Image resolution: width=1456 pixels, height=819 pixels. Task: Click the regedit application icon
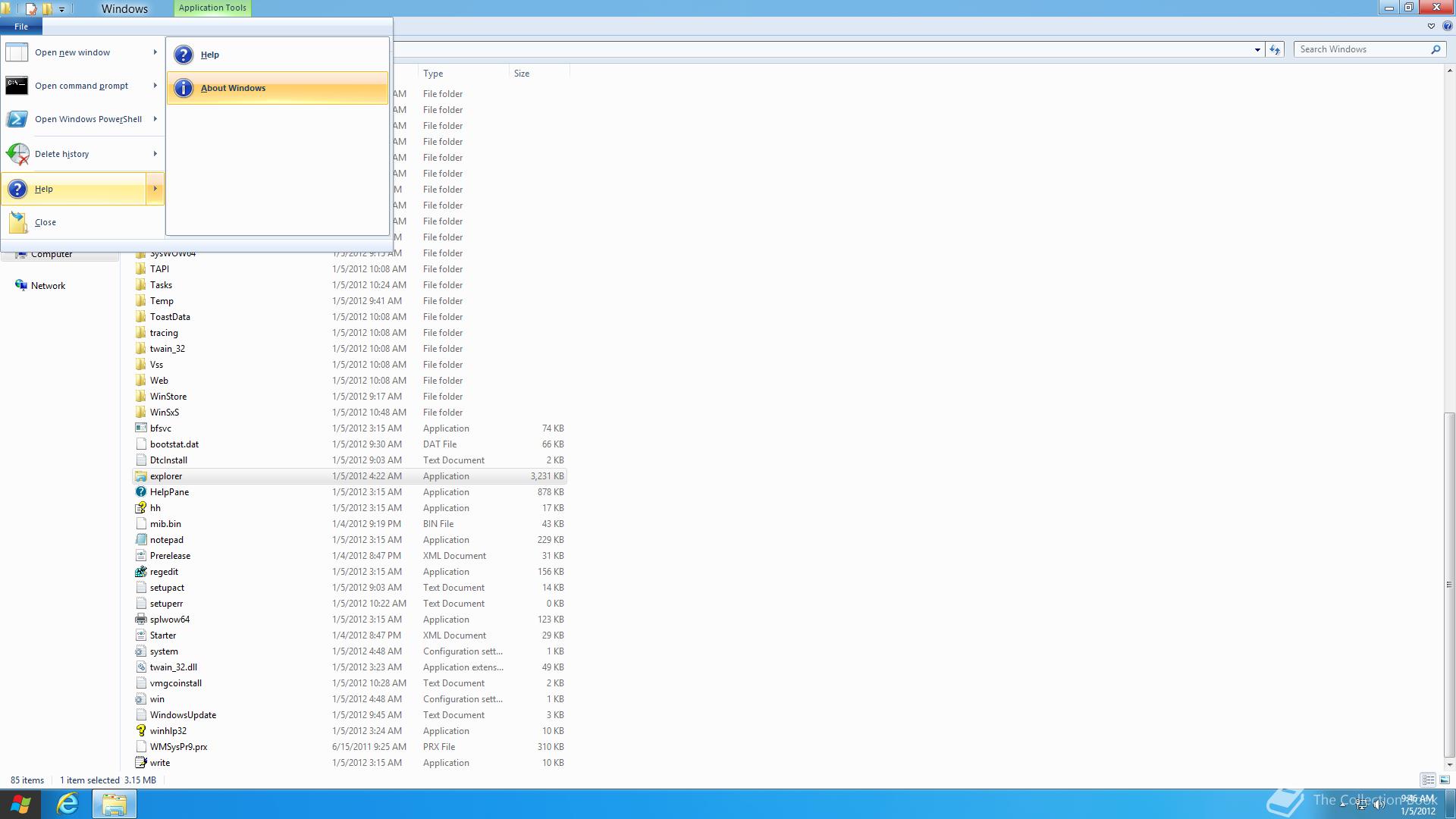tap(140, 572)
